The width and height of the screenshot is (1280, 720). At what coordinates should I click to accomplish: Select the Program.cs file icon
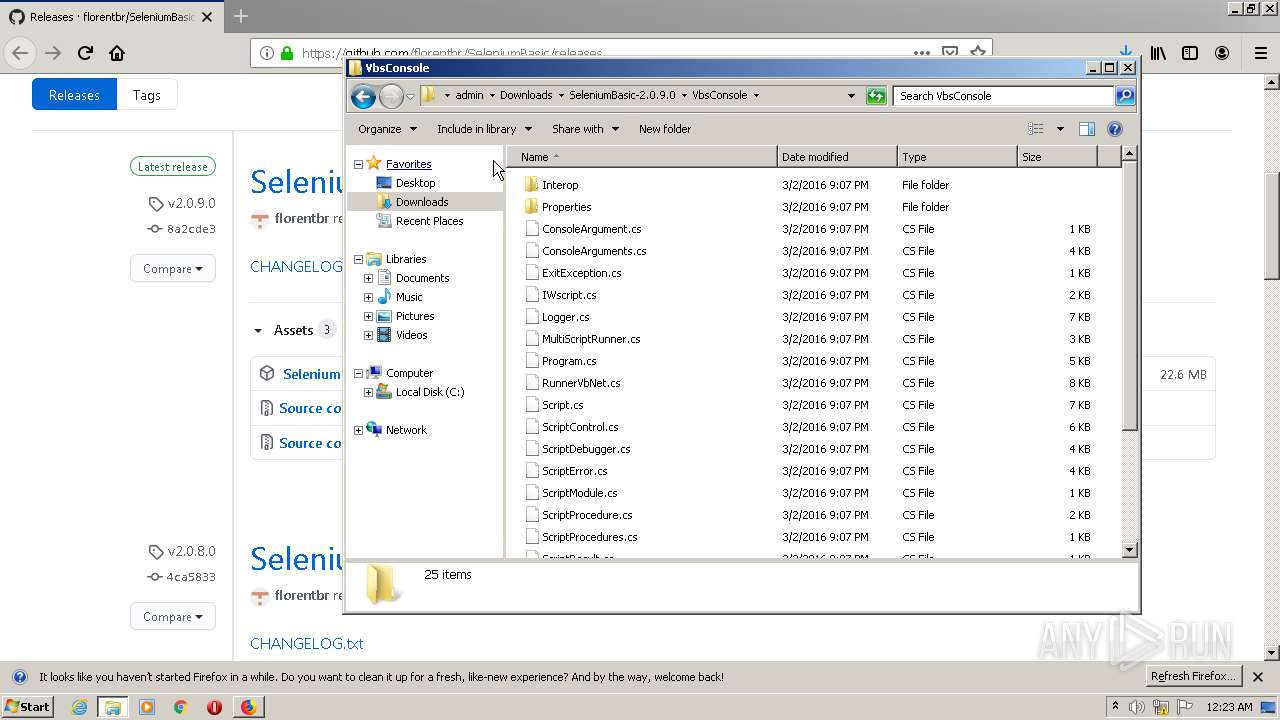tap(532, 361)
